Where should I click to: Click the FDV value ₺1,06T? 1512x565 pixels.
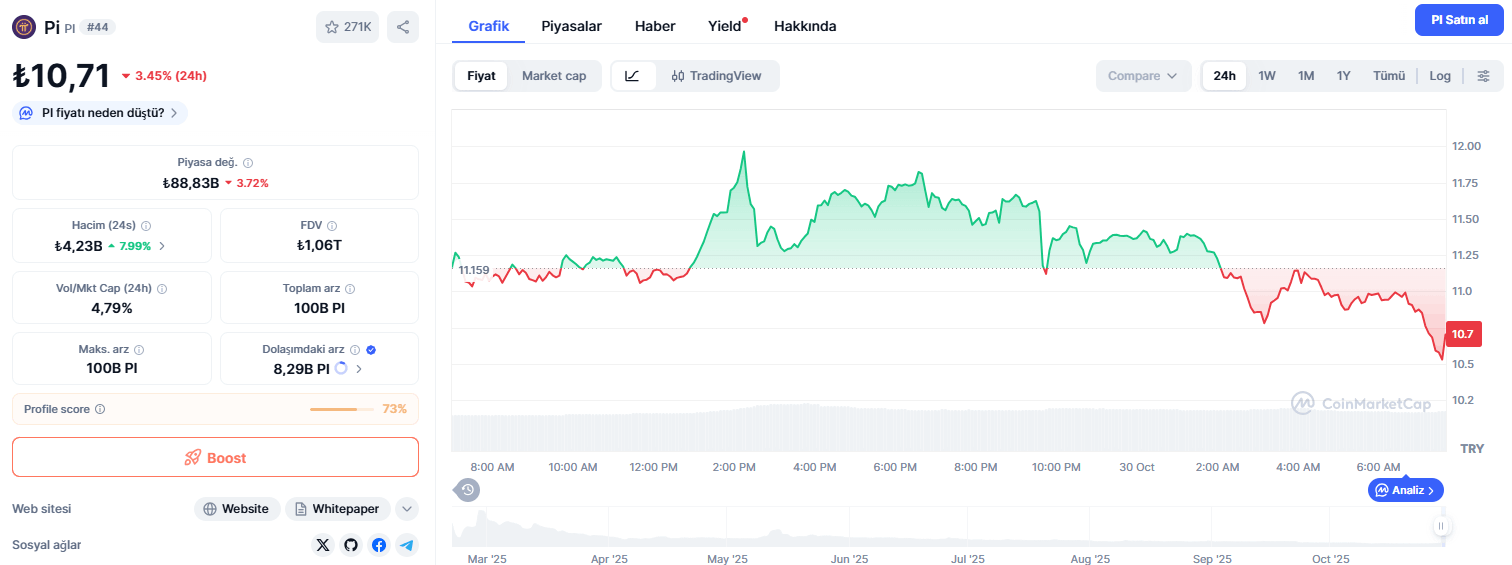click(319, 246)
